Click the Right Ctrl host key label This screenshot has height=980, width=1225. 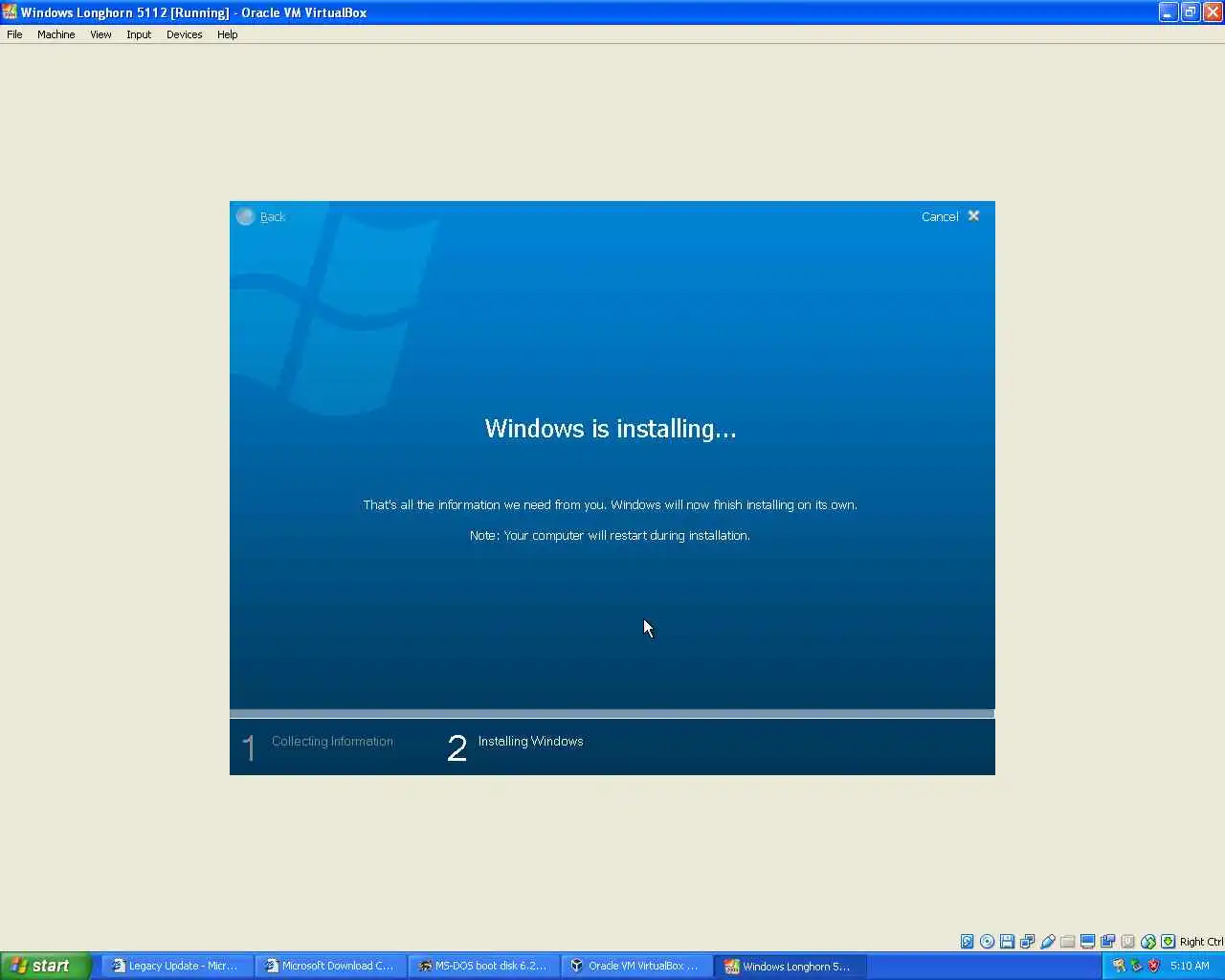1201,942
